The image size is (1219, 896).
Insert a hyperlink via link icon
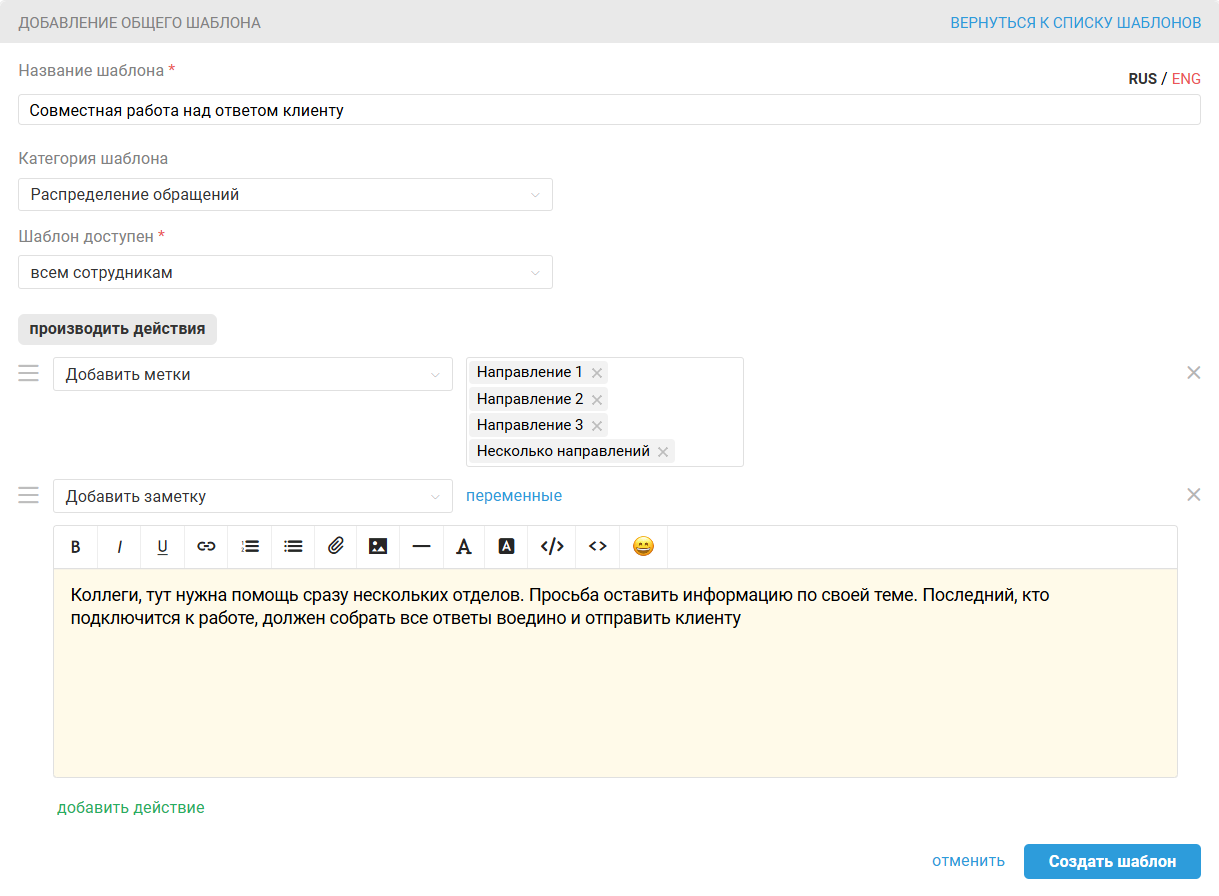[x=206, y=547]
